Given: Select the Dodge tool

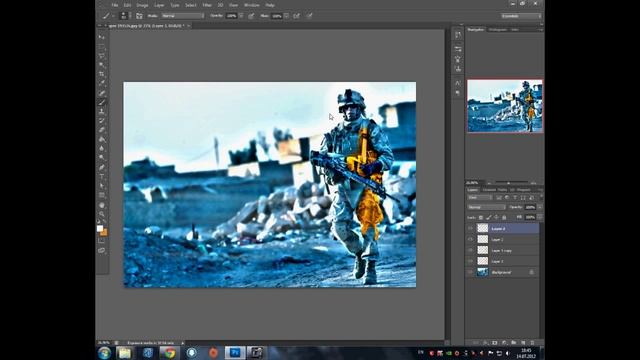Looking at the screenshot, I should point(102,158).
